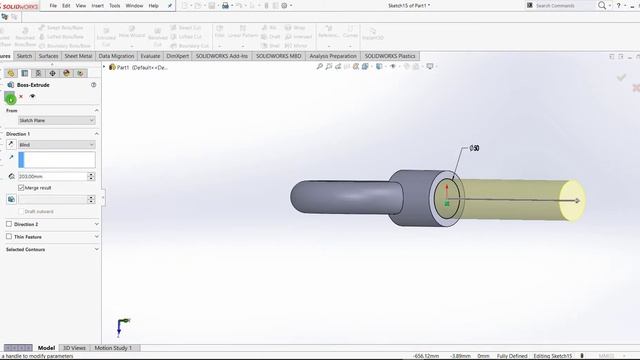Open the File menu

pos(53,6)
